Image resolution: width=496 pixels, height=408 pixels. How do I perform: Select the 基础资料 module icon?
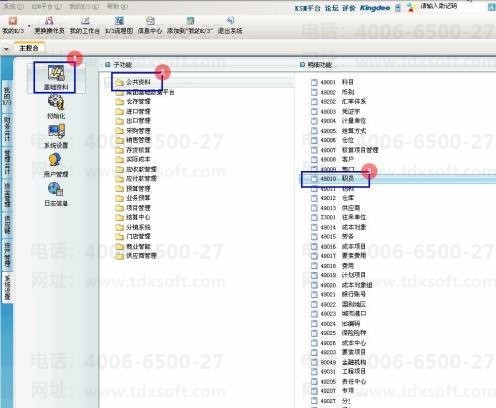point(56,78)
